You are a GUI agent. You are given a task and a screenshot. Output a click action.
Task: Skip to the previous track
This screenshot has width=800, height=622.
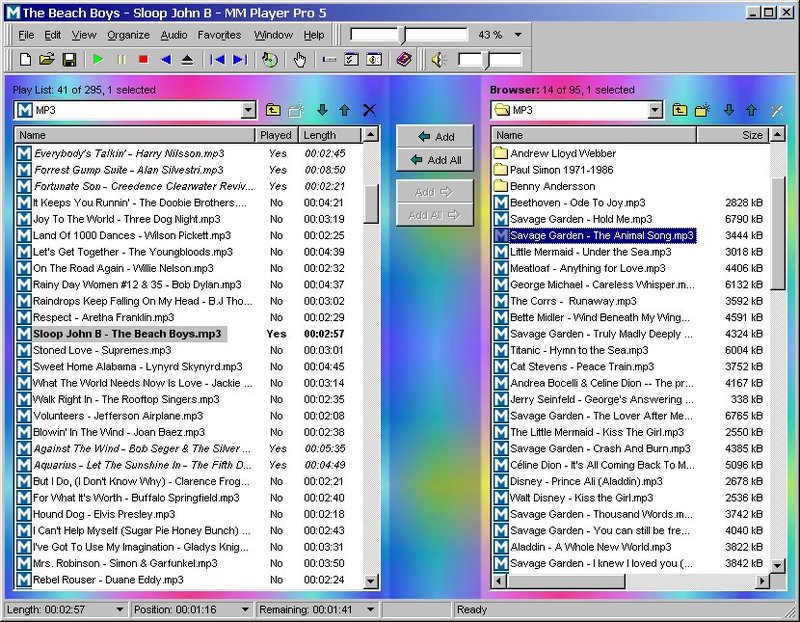[x=217, y=60]
